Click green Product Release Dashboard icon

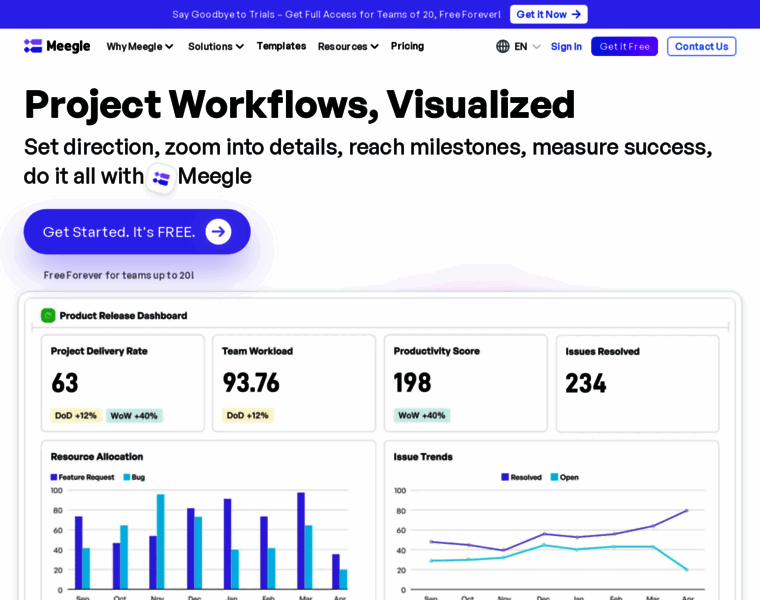pyautogui.click(x=48, y=316)
